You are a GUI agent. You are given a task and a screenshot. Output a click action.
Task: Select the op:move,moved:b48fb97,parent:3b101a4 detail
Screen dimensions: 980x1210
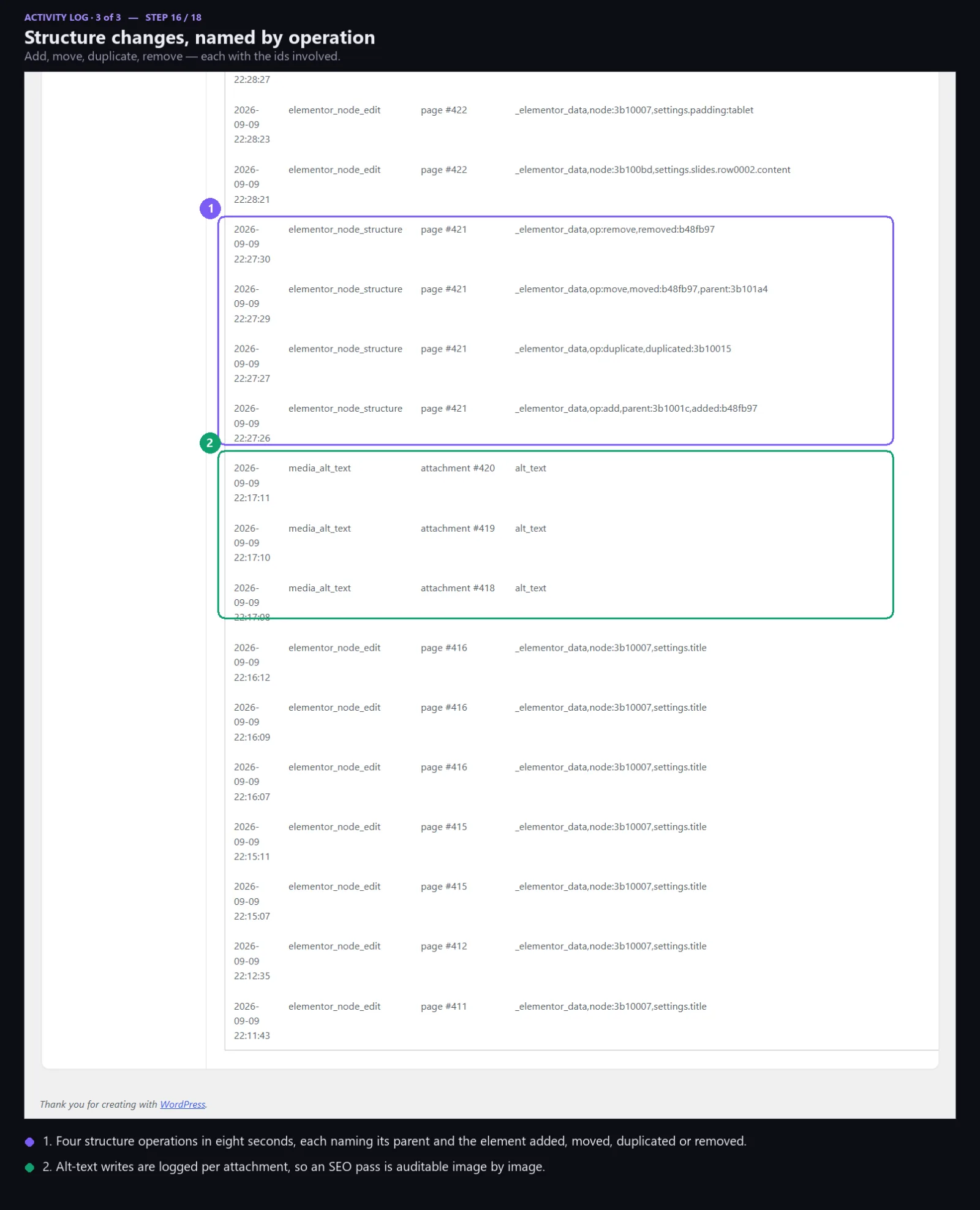[x=641, y=289]
